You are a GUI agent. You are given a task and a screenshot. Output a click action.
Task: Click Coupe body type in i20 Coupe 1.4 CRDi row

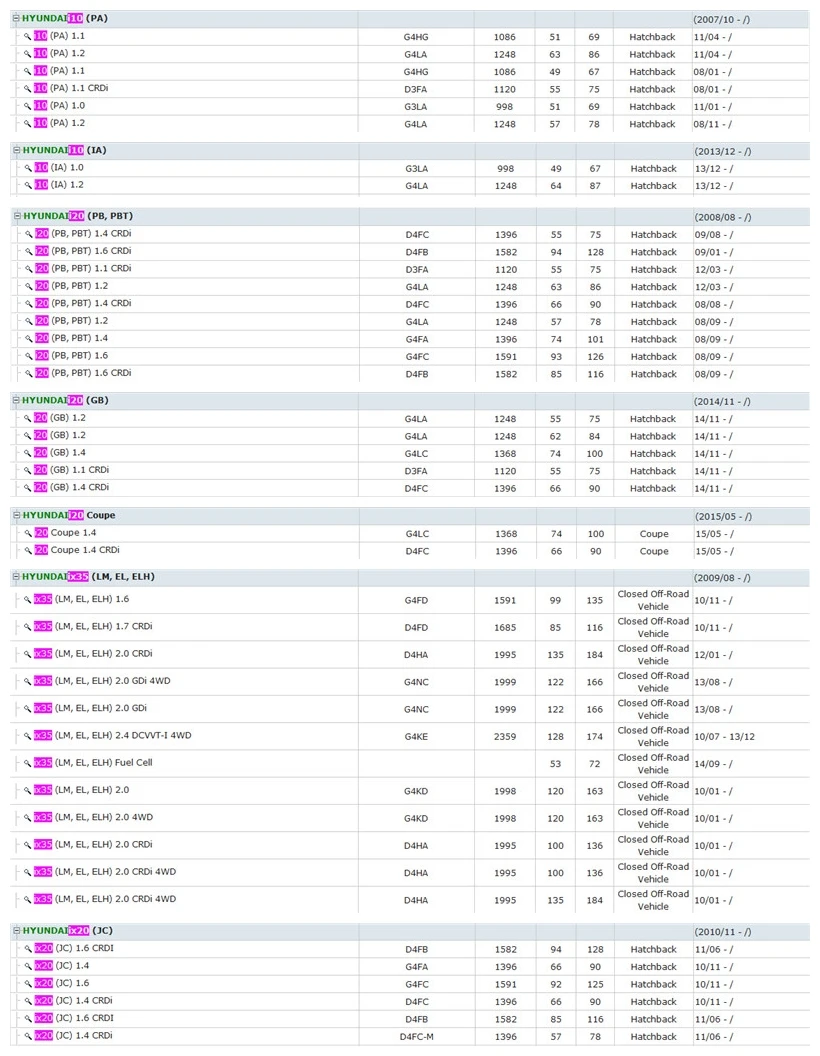click(654, 552)
